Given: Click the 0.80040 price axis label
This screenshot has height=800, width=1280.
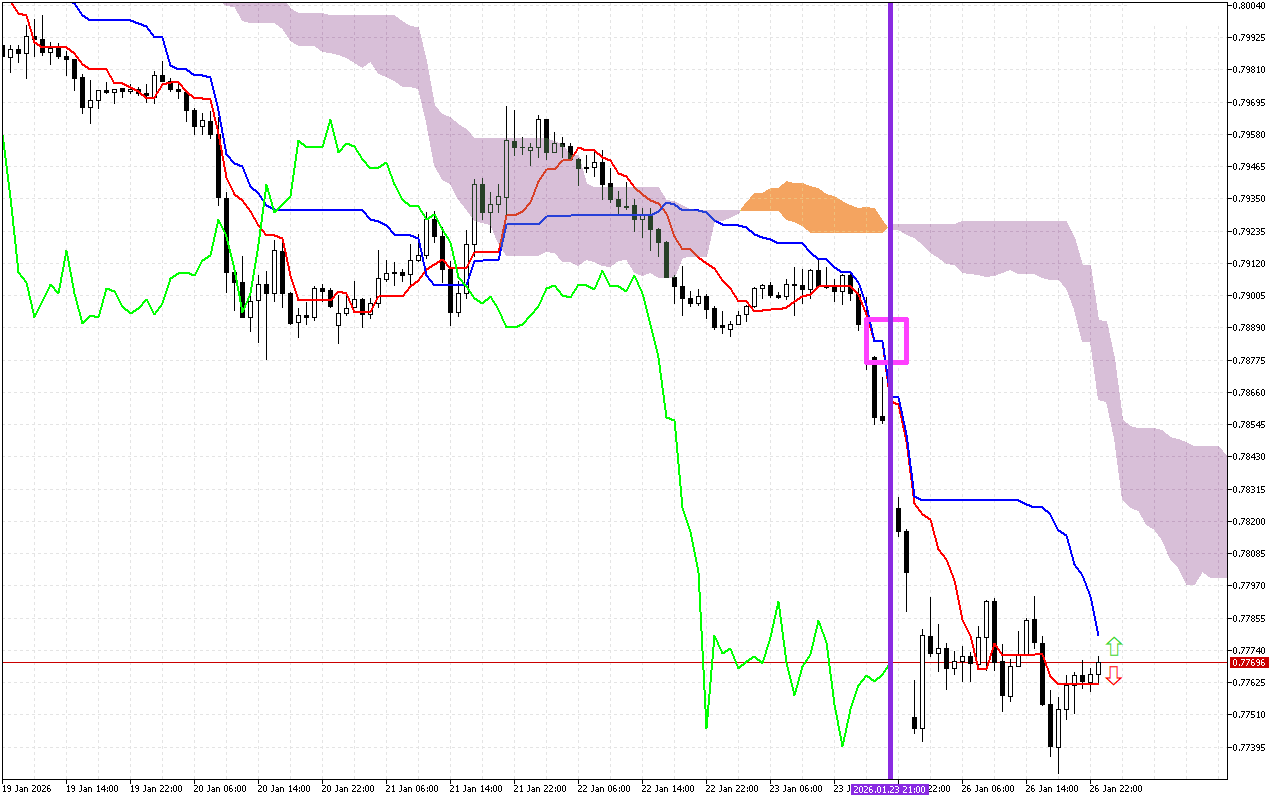Looking at the screenshot, I should click(x=1250, y=5).
